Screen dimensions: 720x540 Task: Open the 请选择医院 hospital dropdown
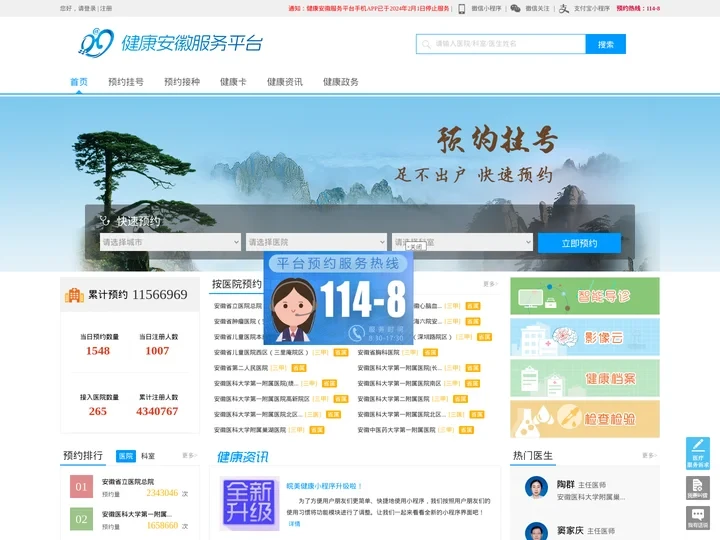point(316,242)
